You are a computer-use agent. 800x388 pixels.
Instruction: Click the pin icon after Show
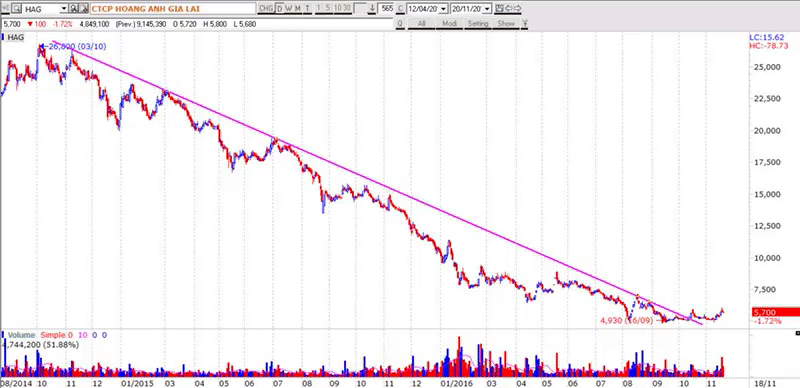(525, 23)
